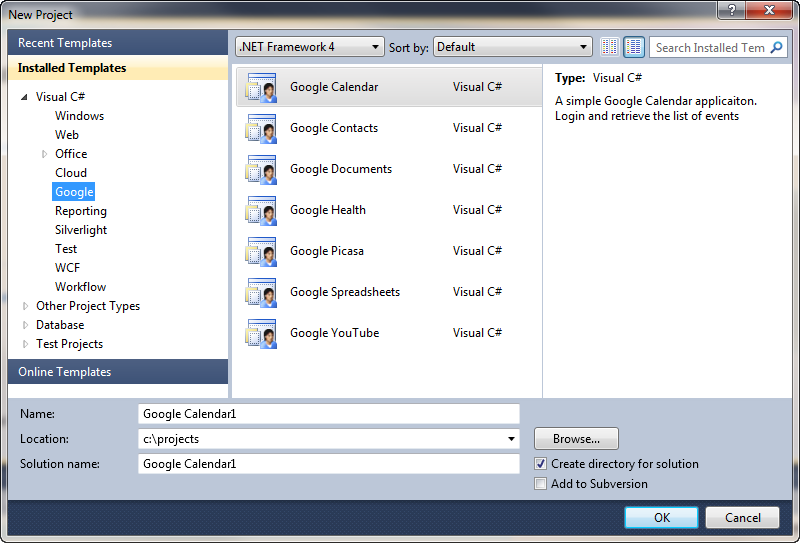Select the Office tree item
This screenshot has height=543, width=800.
(x=71, y=154)
